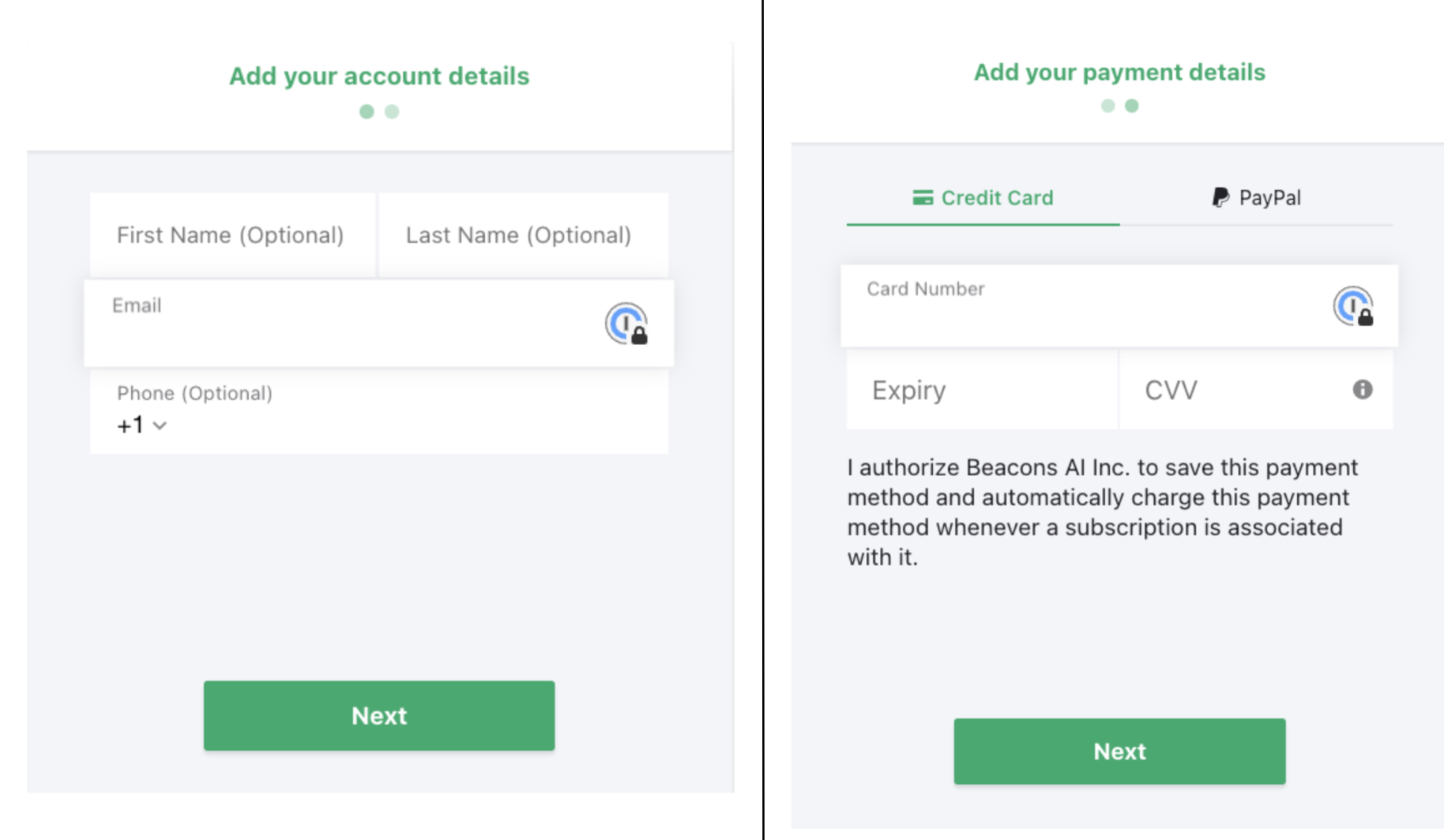This screenshot has height=840, width=1444.
Task: Click into the Card Number field
Action: point(1119,306)
